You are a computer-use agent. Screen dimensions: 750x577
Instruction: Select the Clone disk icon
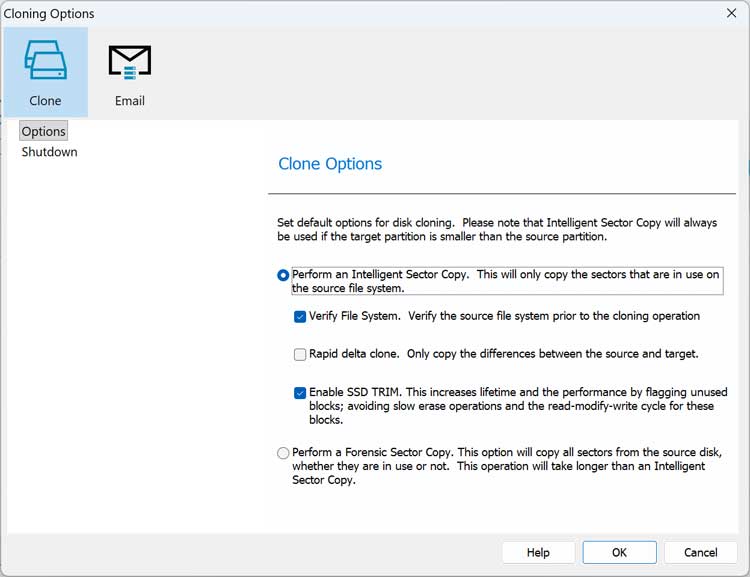45,61
